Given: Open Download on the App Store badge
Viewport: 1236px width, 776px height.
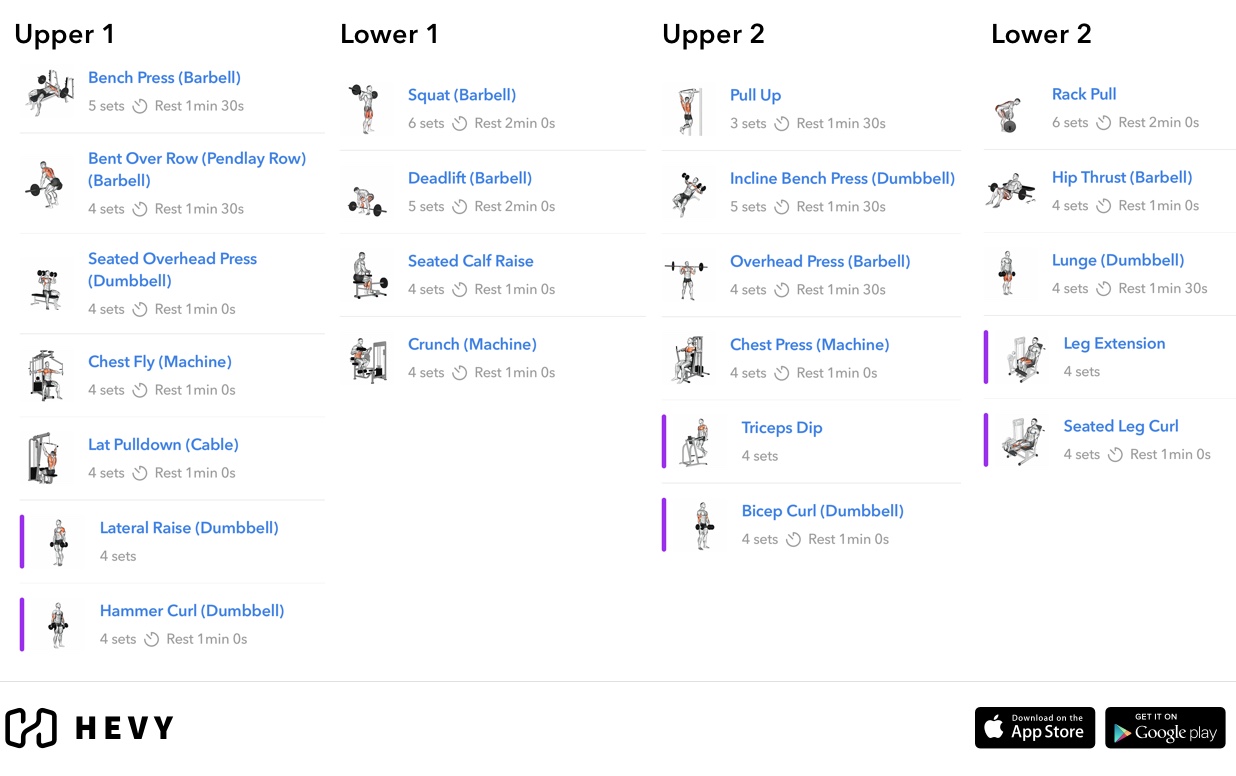Looking at the screenshot, I should tap(1035, 728).
